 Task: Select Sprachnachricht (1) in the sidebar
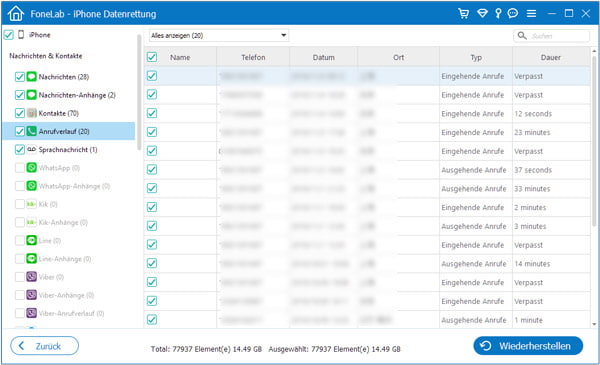[68, 150]
